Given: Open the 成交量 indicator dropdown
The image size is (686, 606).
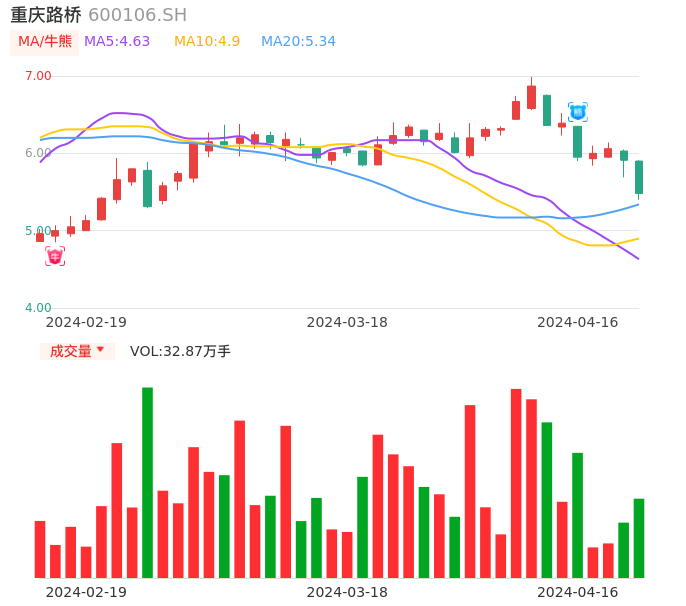Looking at the screenshot, I should 77,351.
